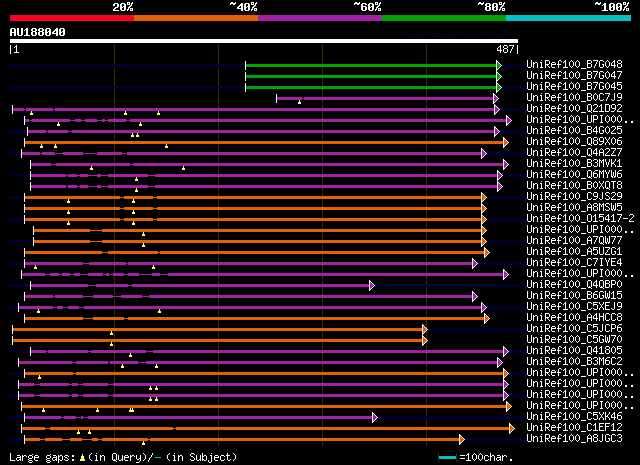Select label UniRef100_C5JCP6
The image size is (640, 465).
coord(574,328)
